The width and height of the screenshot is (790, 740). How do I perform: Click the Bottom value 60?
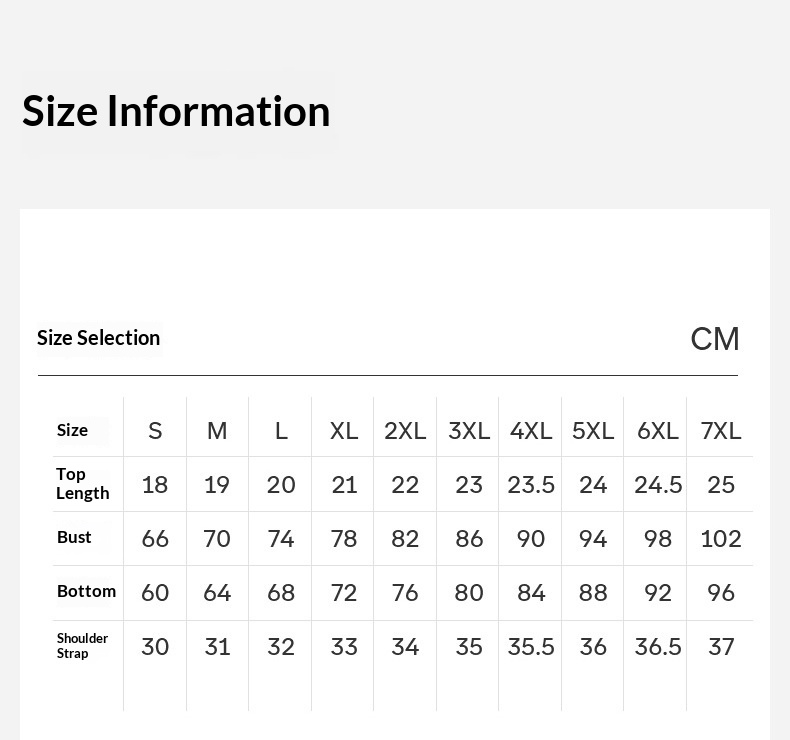point(155,592)
